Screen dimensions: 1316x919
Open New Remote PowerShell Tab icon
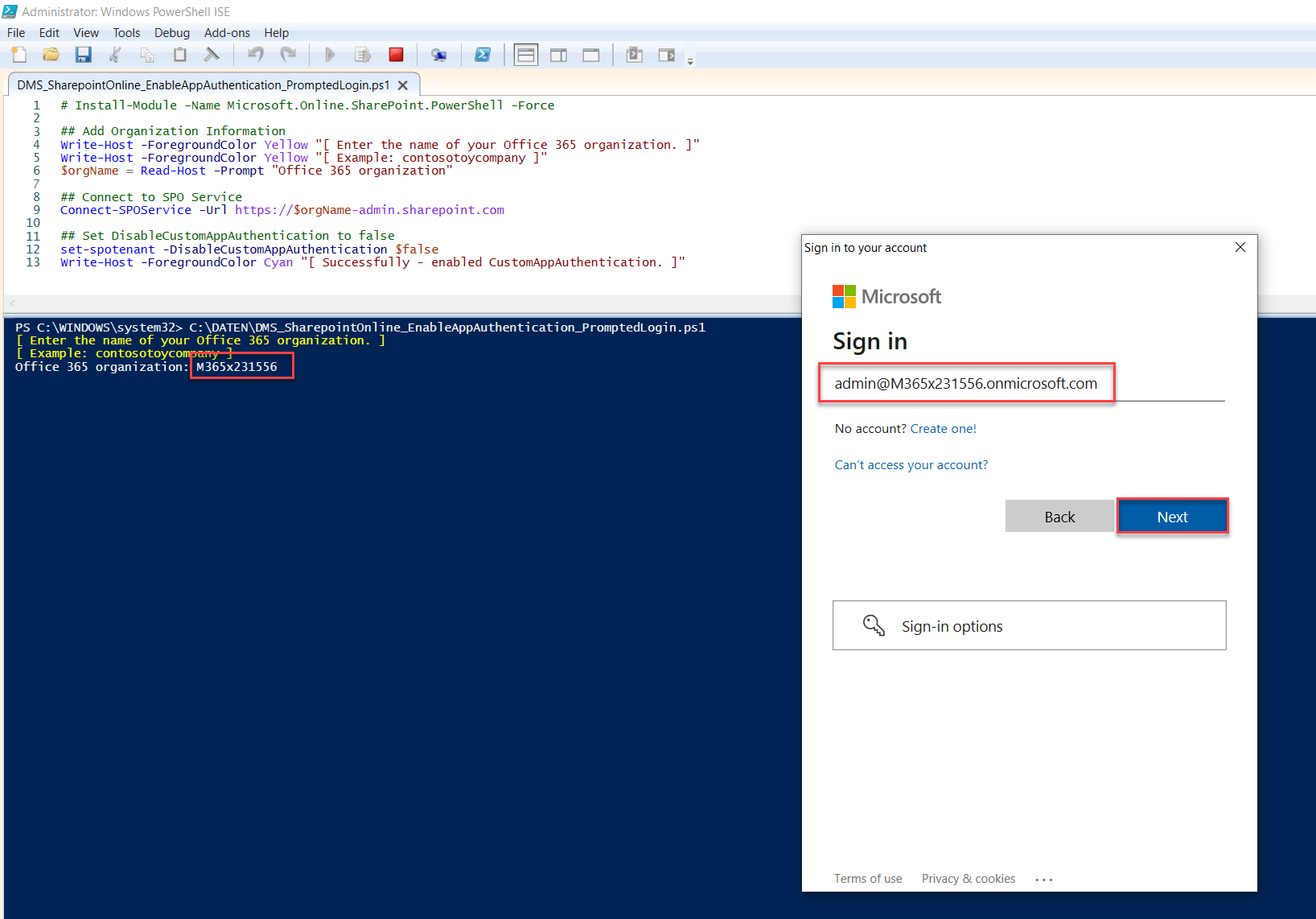(x=438, y=55)
